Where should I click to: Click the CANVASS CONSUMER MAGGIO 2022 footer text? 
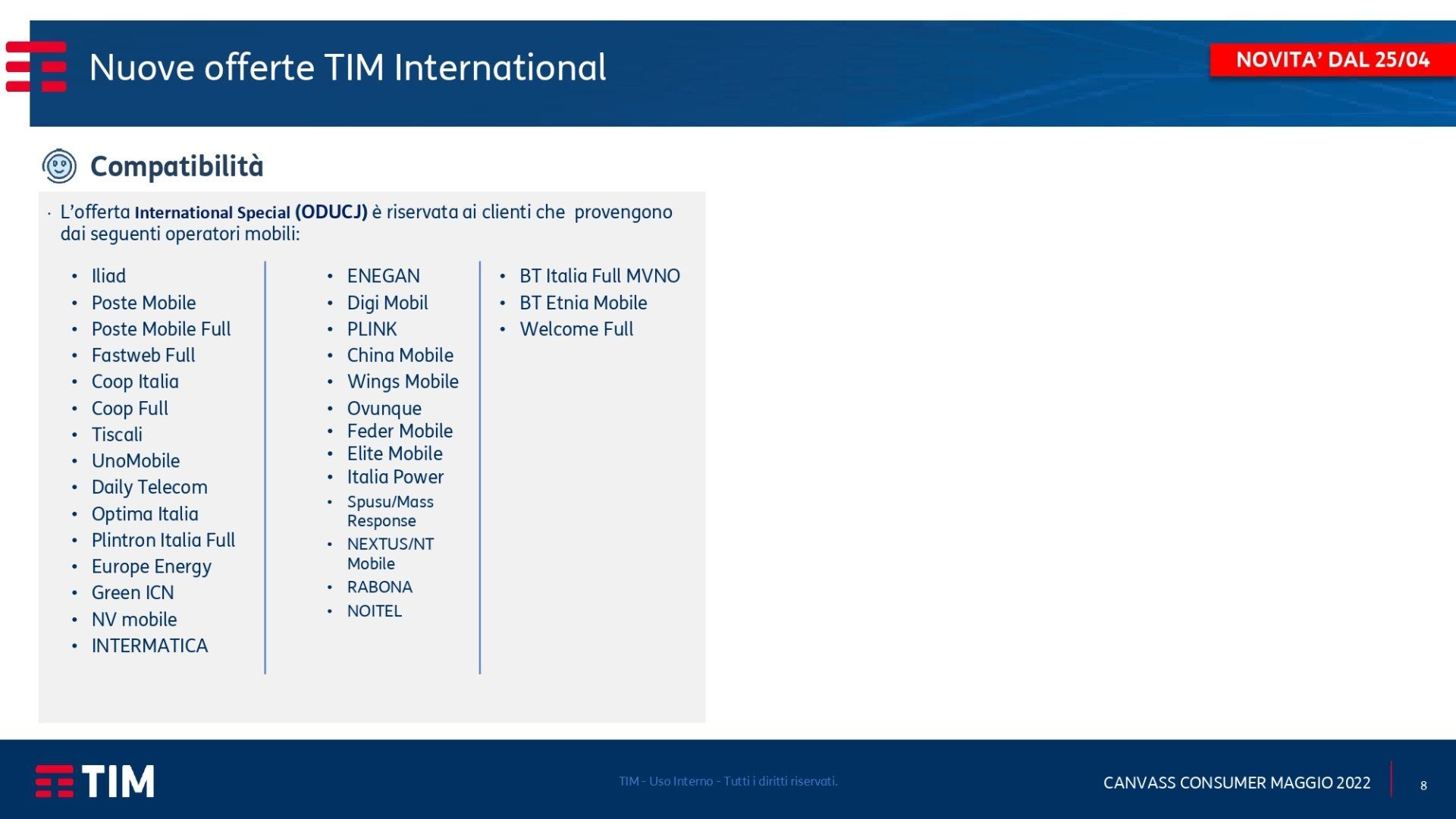[x=1236, y=783]
